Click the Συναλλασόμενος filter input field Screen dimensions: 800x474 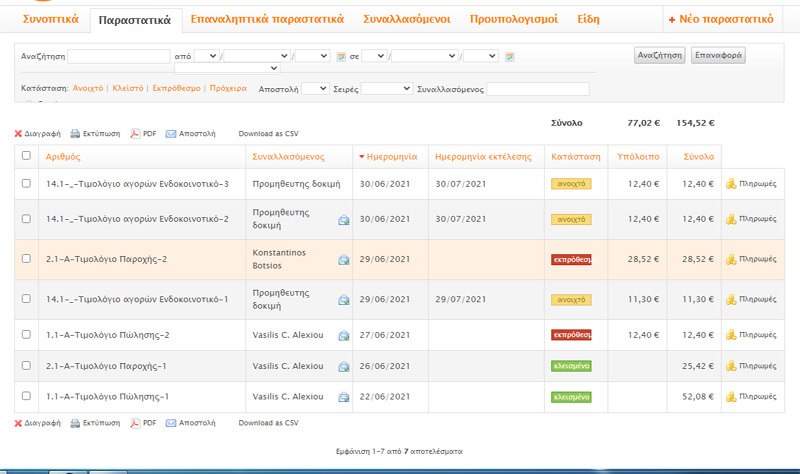tap(537, 89)
